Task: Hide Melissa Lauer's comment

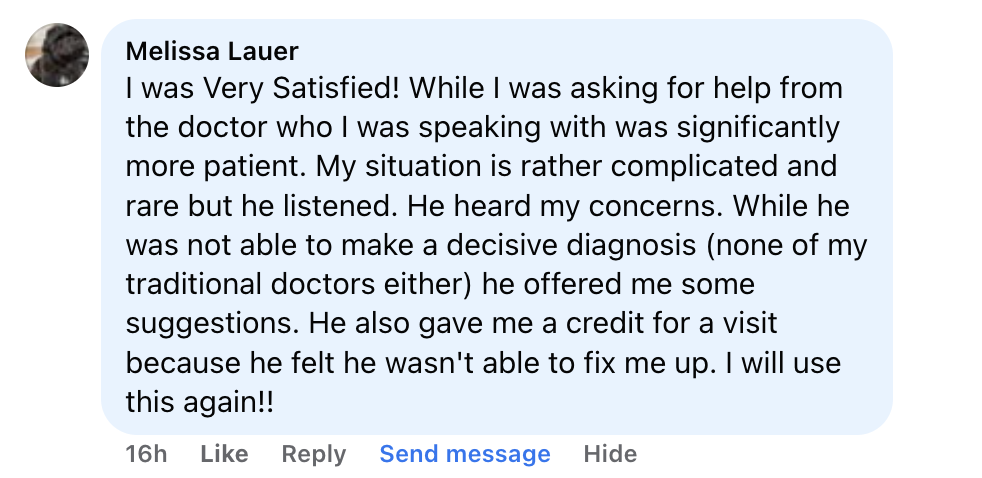Action: 610,454
